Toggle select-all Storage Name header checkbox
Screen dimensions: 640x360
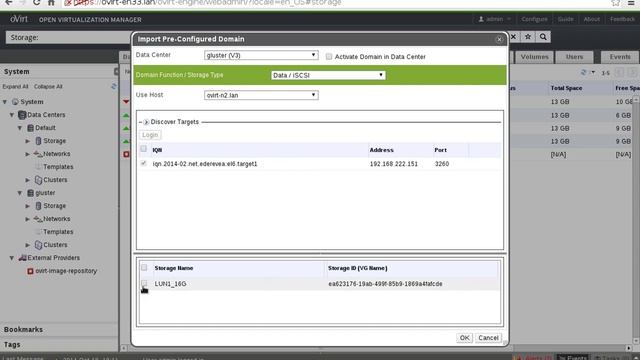[x=144, y=268]
